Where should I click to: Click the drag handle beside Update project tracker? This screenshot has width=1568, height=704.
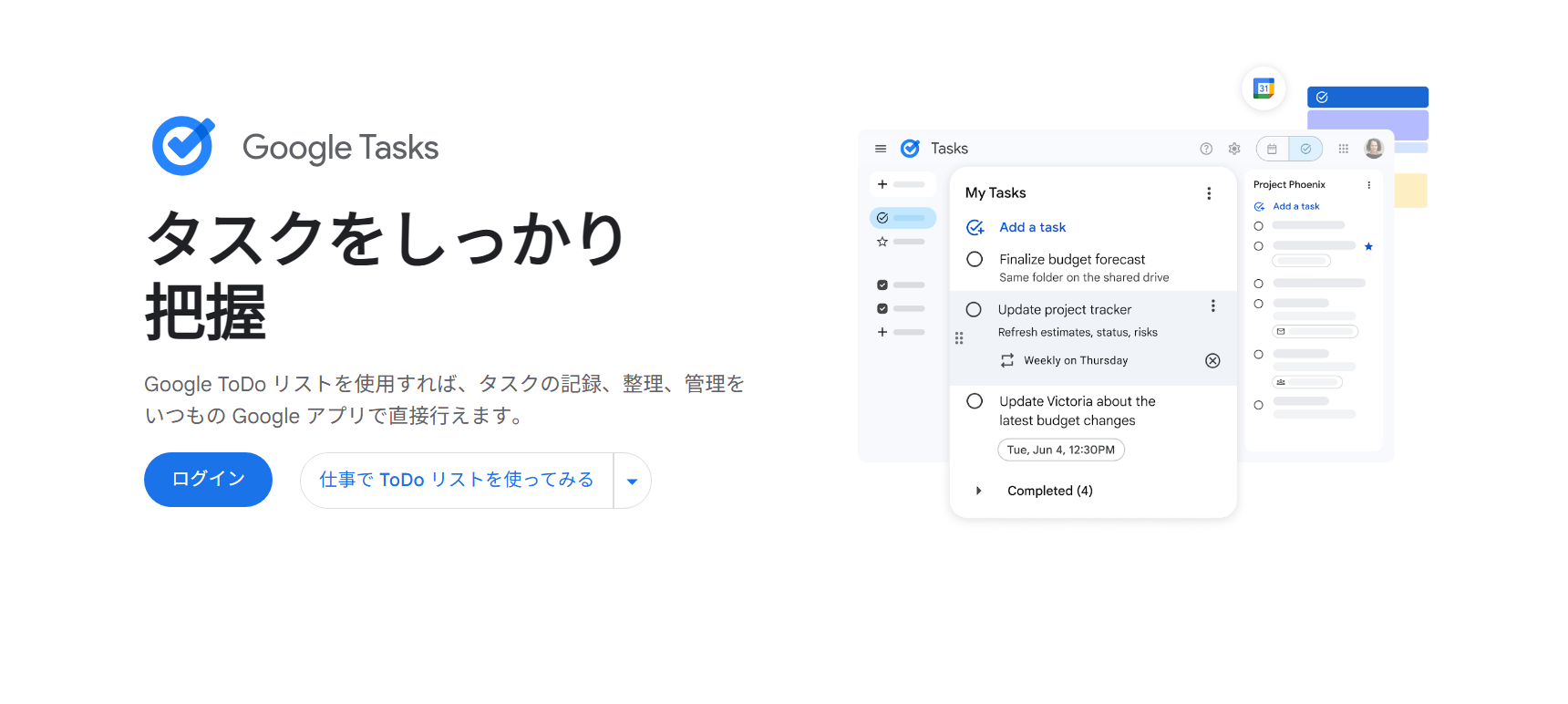(x=959, y=338)
